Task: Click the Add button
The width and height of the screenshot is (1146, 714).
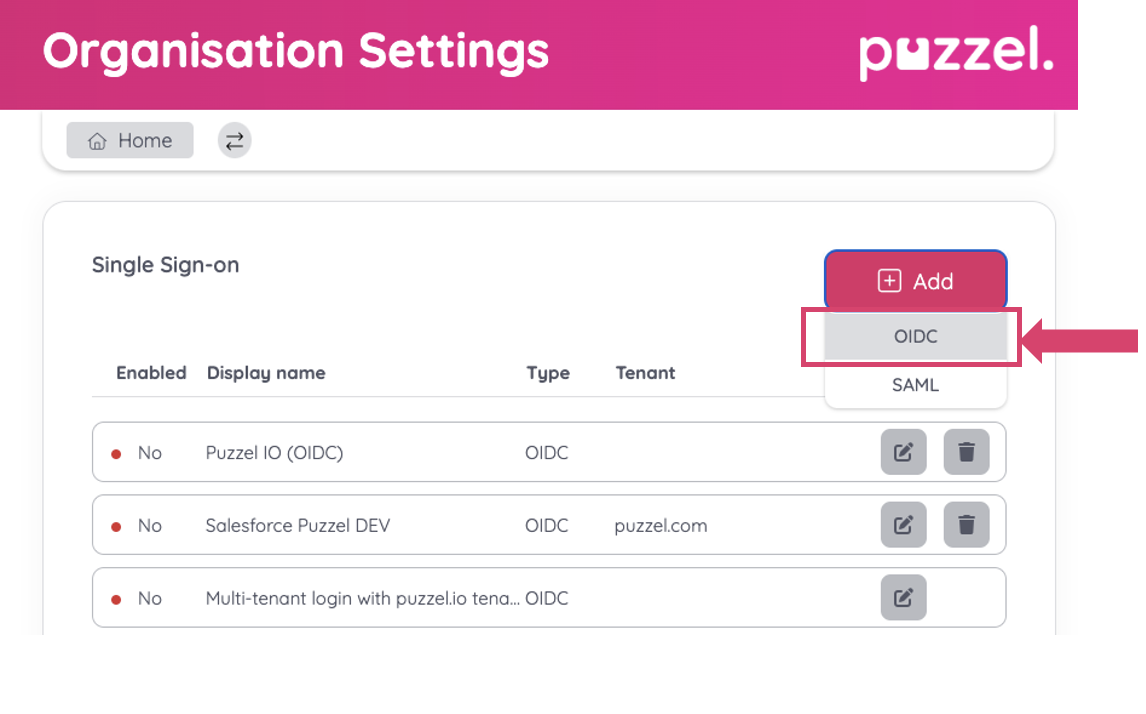Action: coord(915,281)
